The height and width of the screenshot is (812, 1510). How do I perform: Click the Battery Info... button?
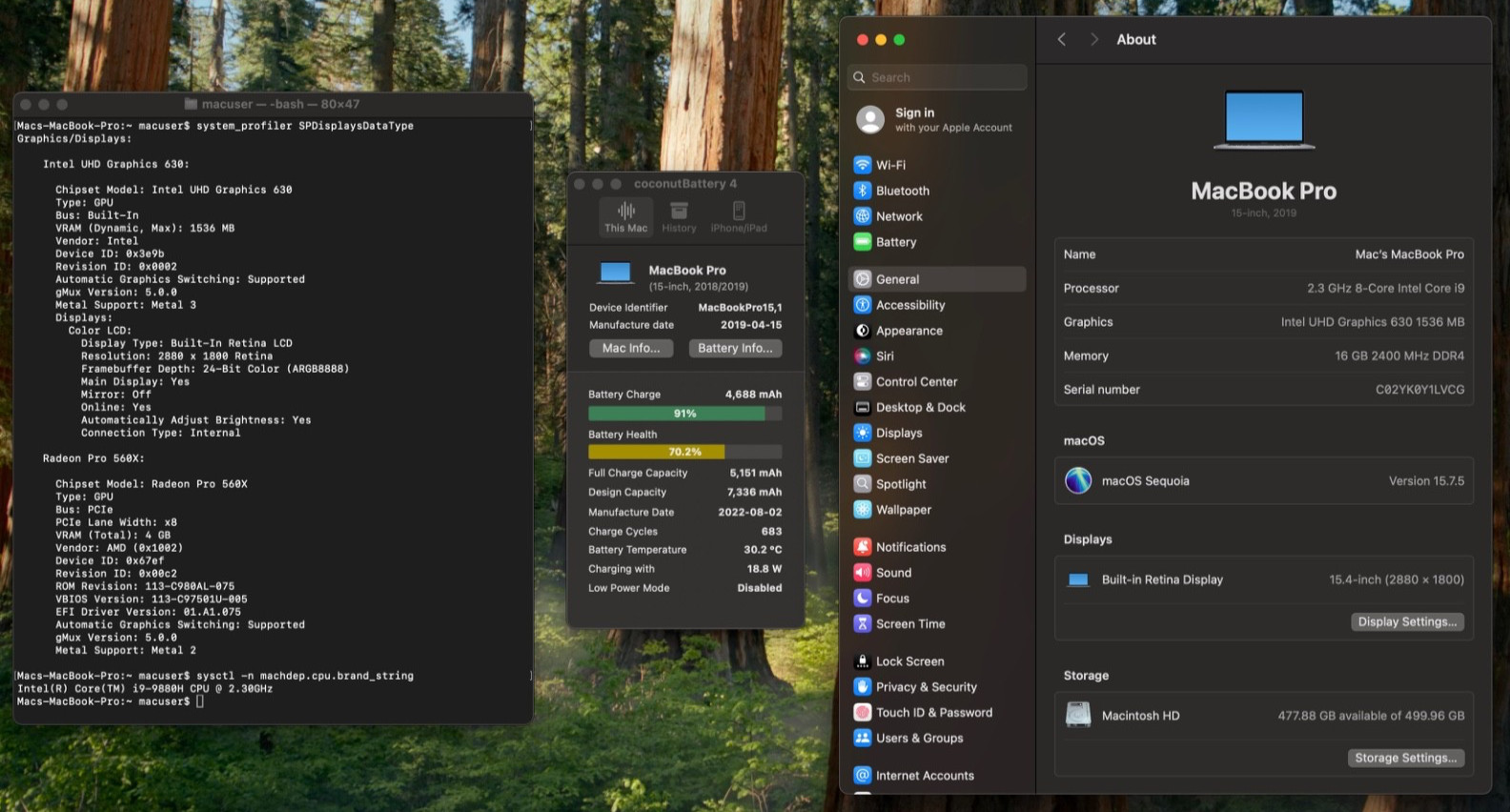click(x=735, y=349)
